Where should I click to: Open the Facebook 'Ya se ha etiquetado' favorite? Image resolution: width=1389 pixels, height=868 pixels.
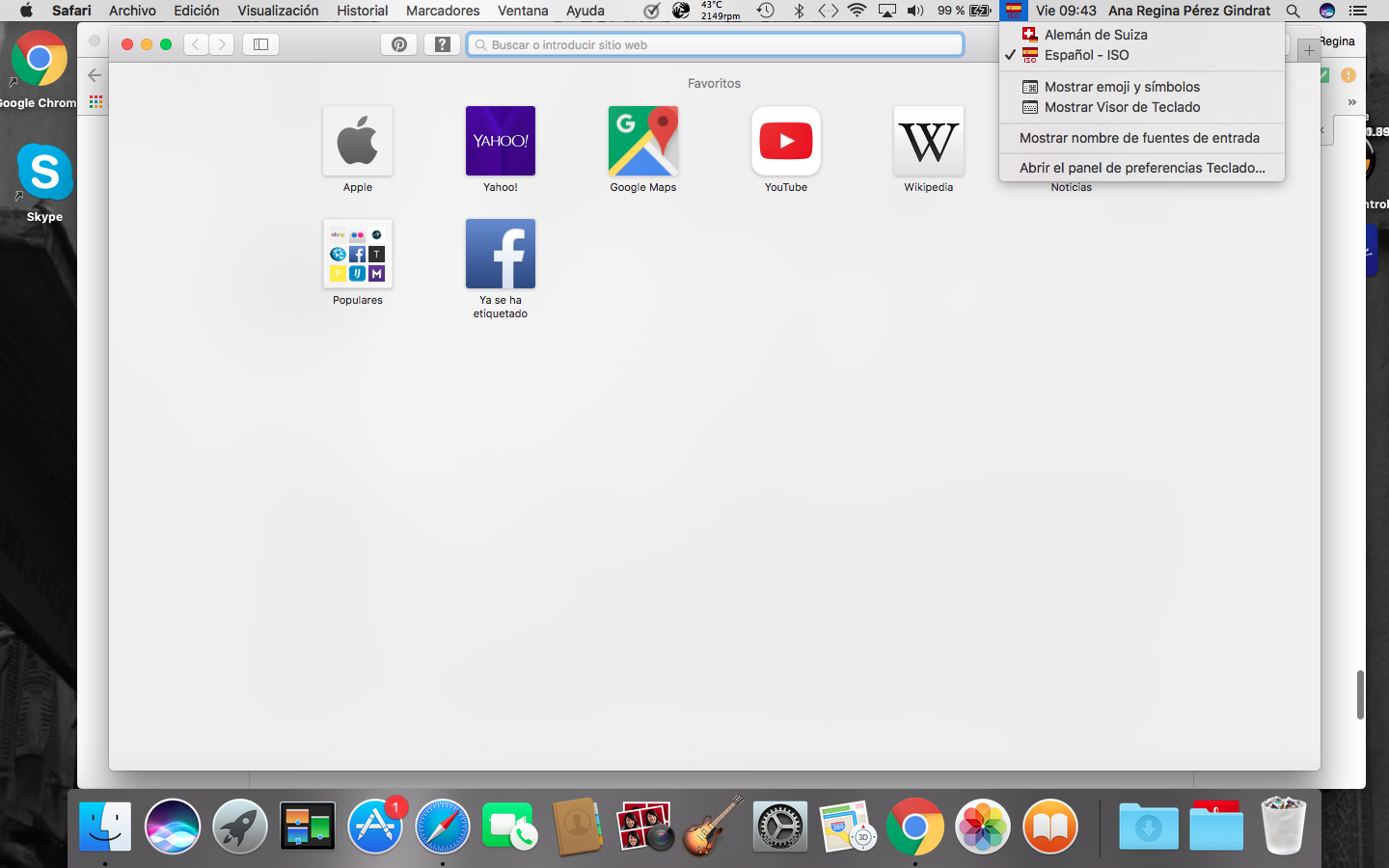pos(501,254)
